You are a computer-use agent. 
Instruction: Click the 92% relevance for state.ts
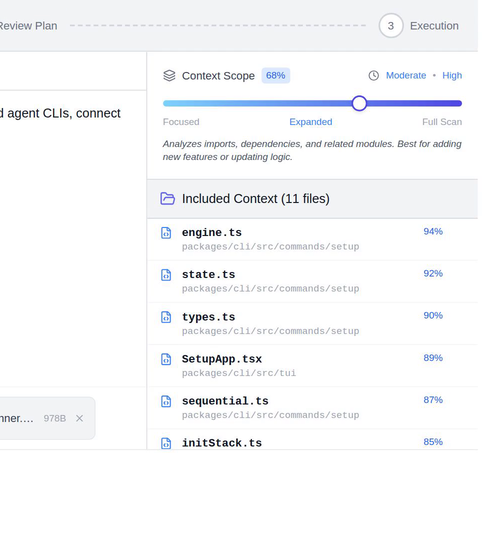click(x=433, y=273)
